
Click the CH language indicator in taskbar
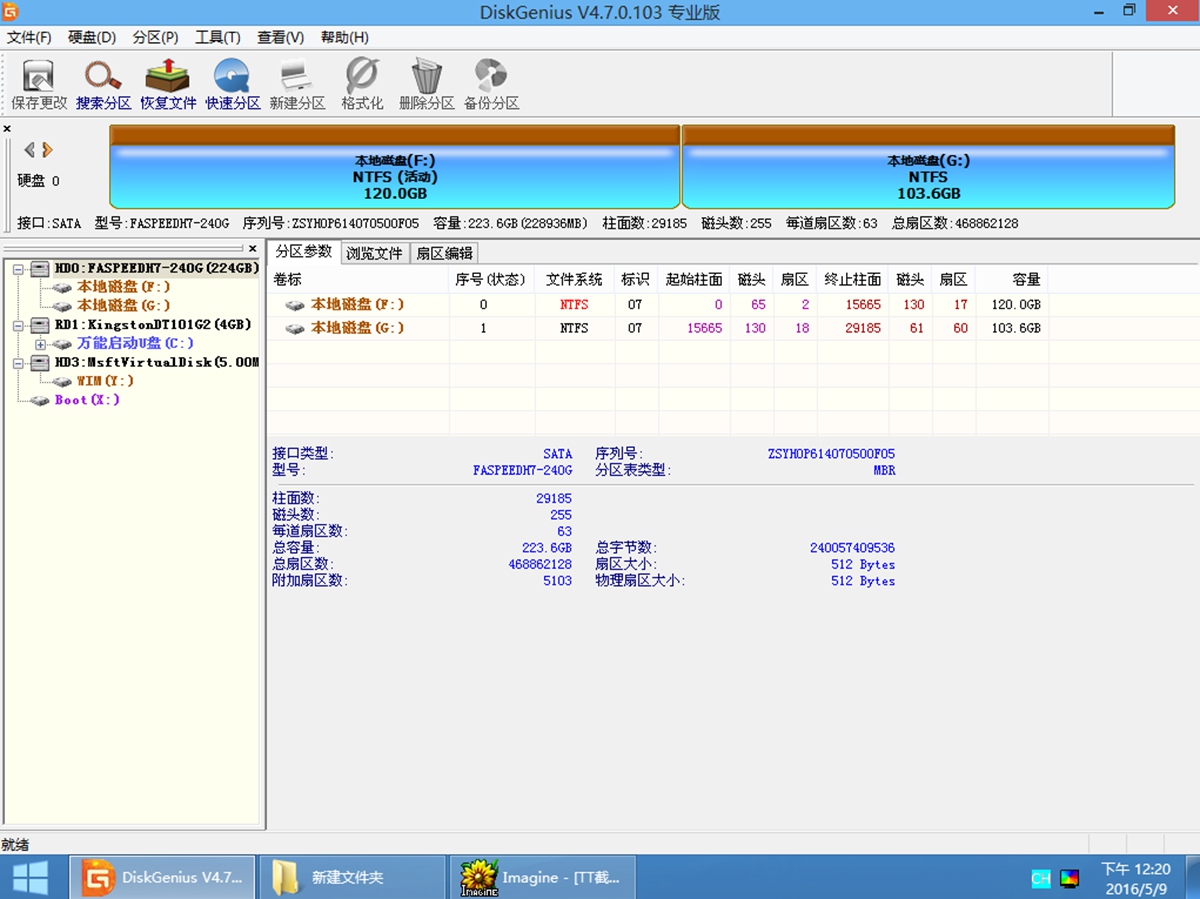(1040, 877)
